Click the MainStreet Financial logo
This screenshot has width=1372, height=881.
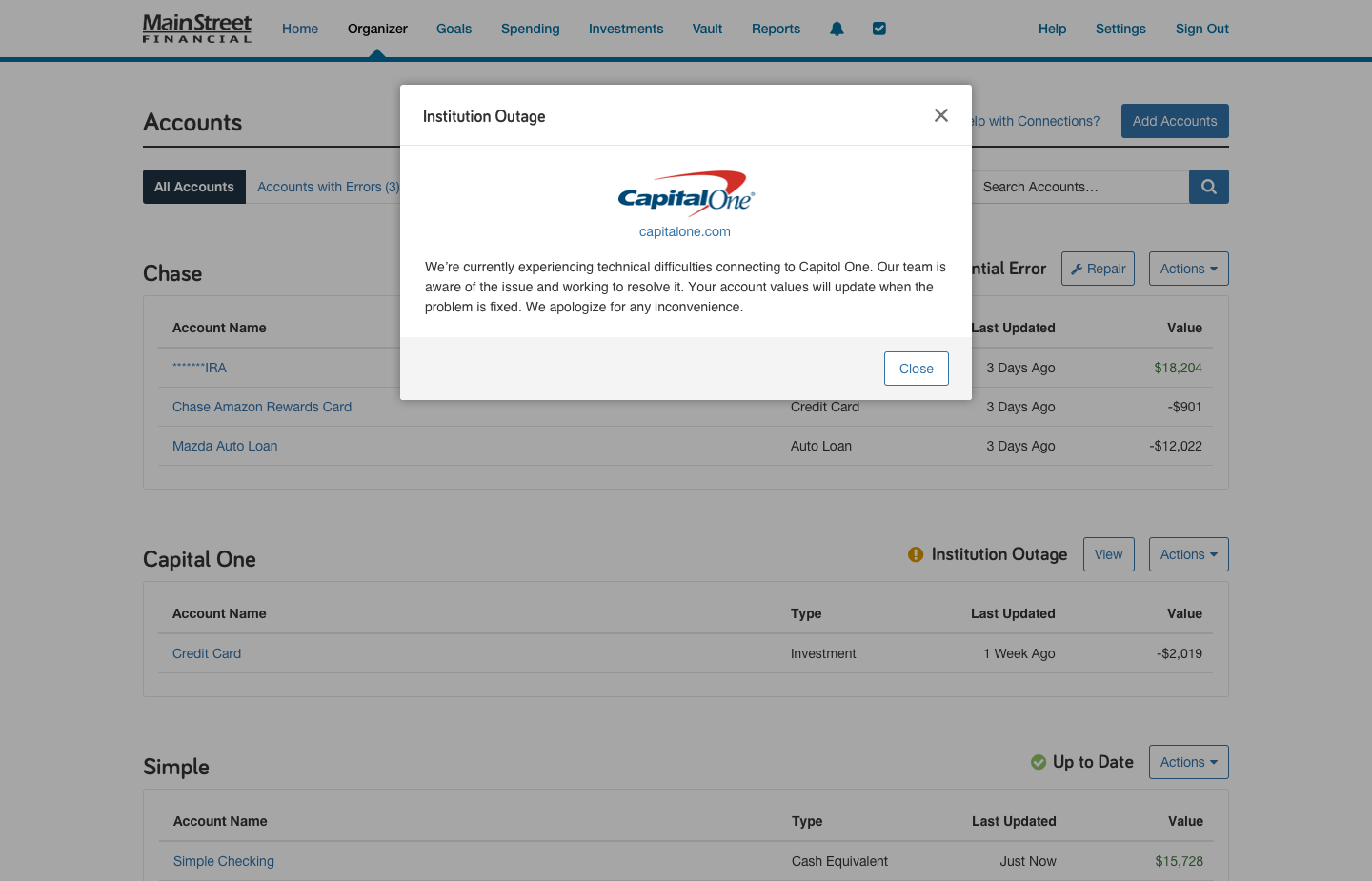[x=197, y=29]
